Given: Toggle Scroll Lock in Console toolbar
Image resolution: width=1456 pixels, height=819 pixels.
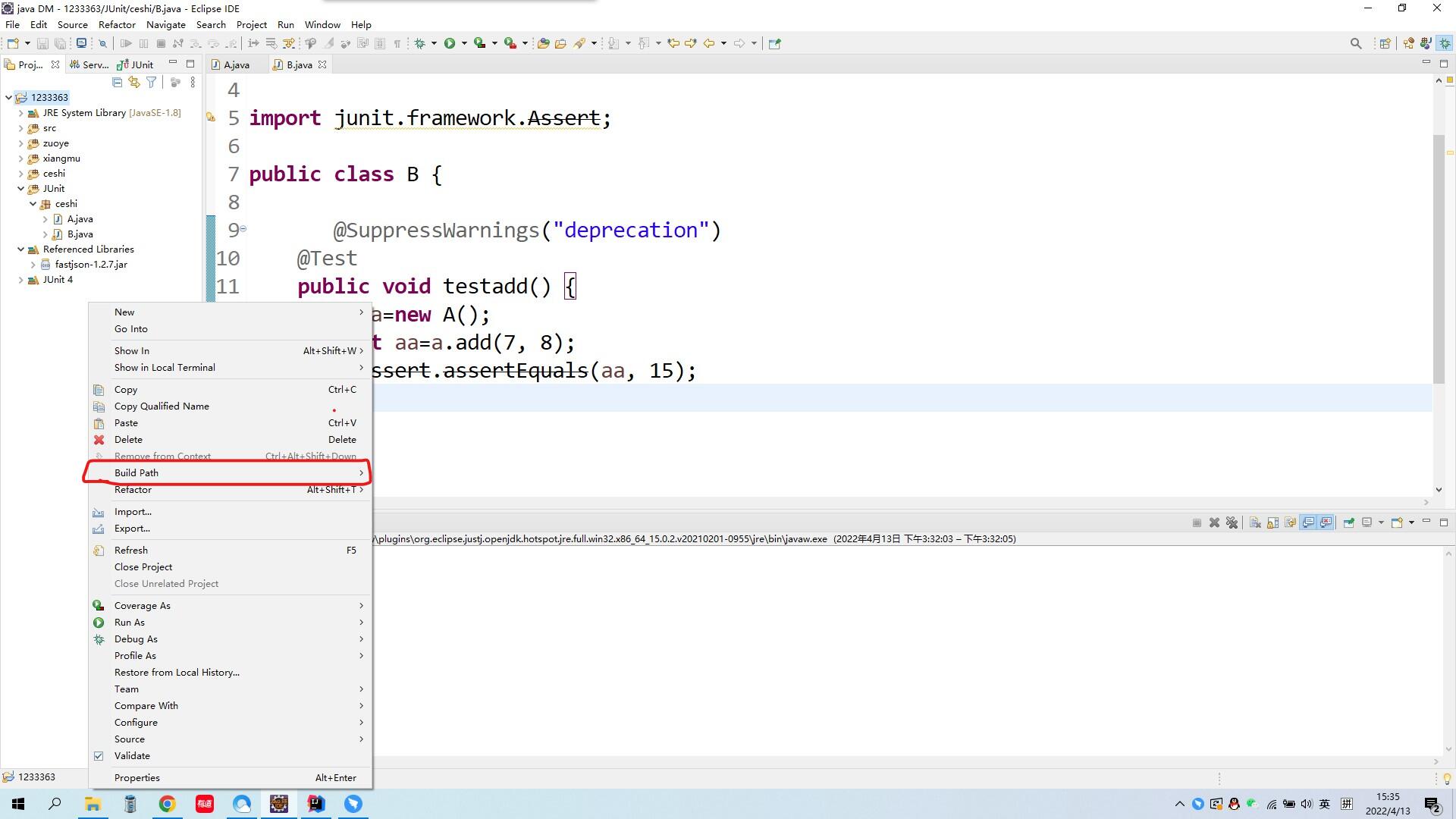Looking at the screenshot, I should pos(1272,522).
